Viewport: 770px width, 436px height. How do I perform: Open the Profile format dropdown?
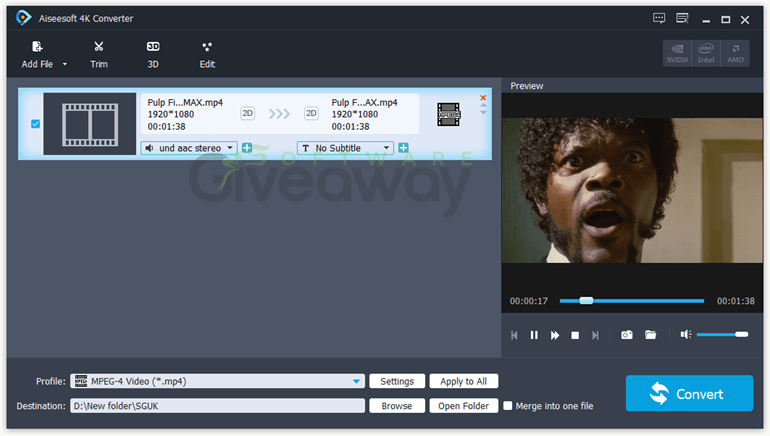218,381
